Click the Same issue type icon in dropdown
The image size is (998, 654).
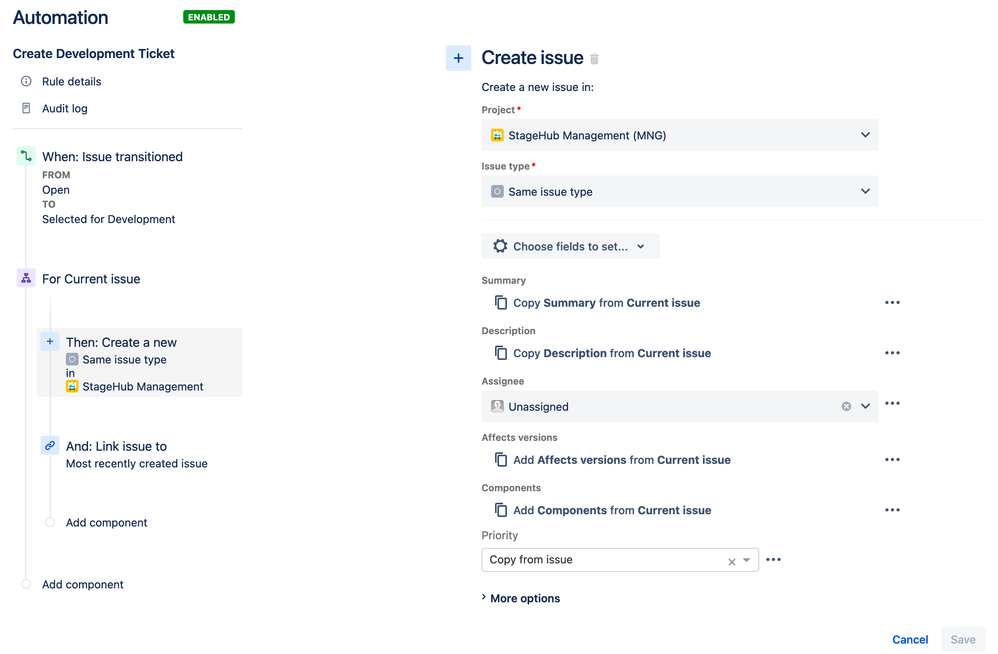[x=497, y=191]
